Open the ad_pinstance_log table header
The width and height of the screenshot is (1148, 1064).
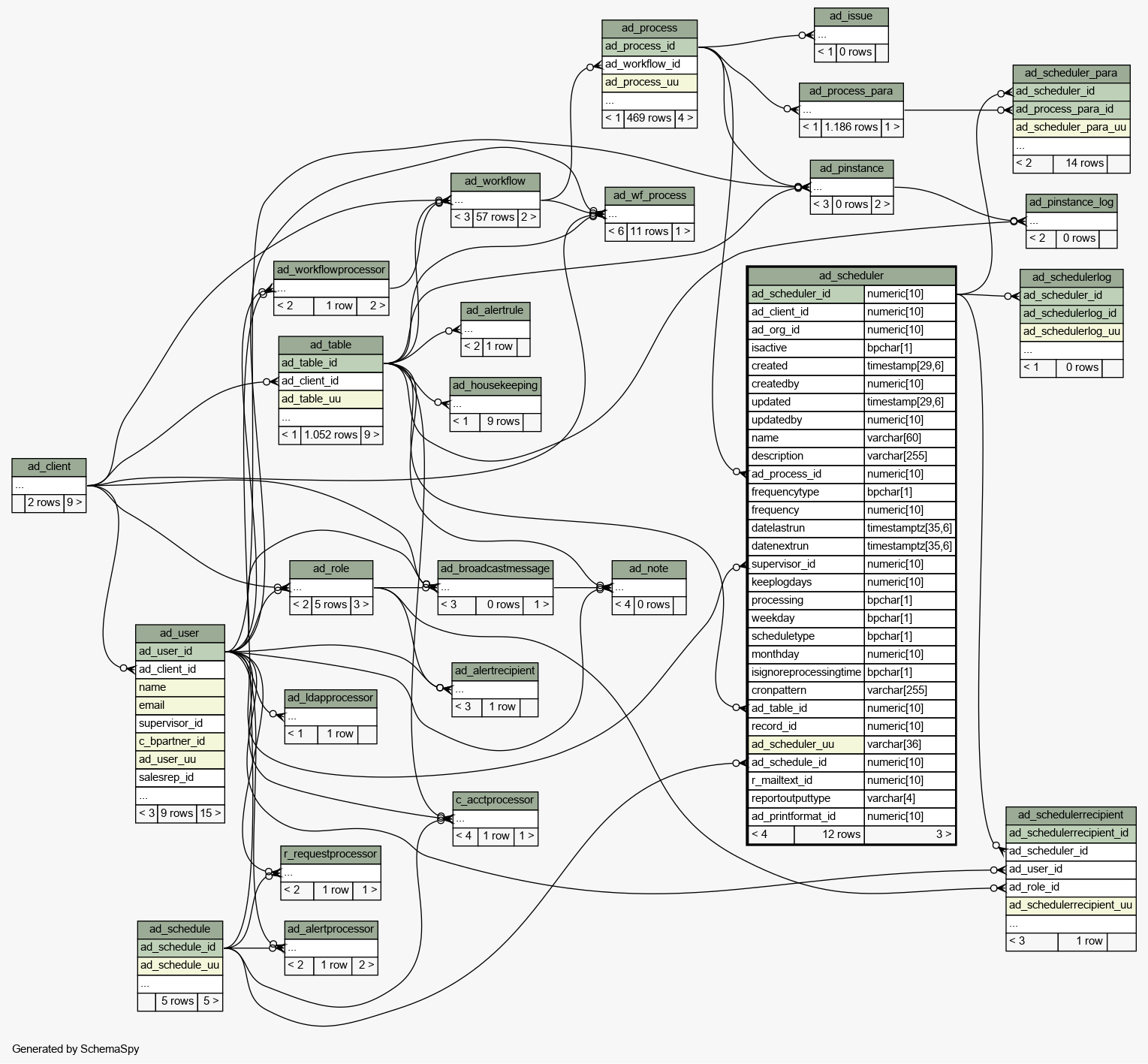pyautogui.click(x=1071, y=203)
